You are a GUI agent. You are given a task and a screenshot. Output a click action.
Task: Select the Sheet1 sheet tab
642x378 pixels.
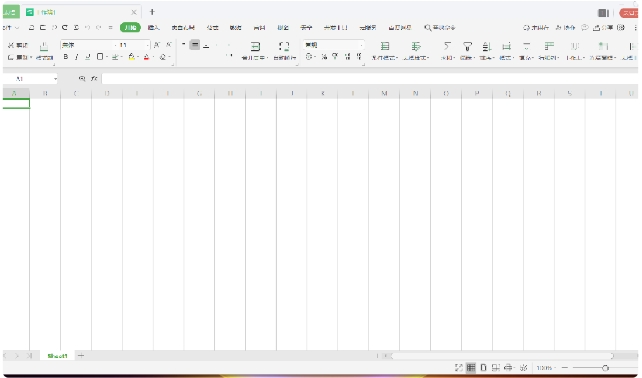coord(57,355)
